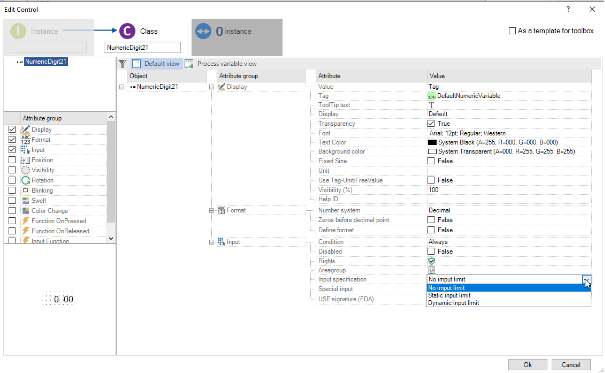This screenshot has width=605, height=373.
Task: Click the Background color transparent swatch
Action: 432,152
